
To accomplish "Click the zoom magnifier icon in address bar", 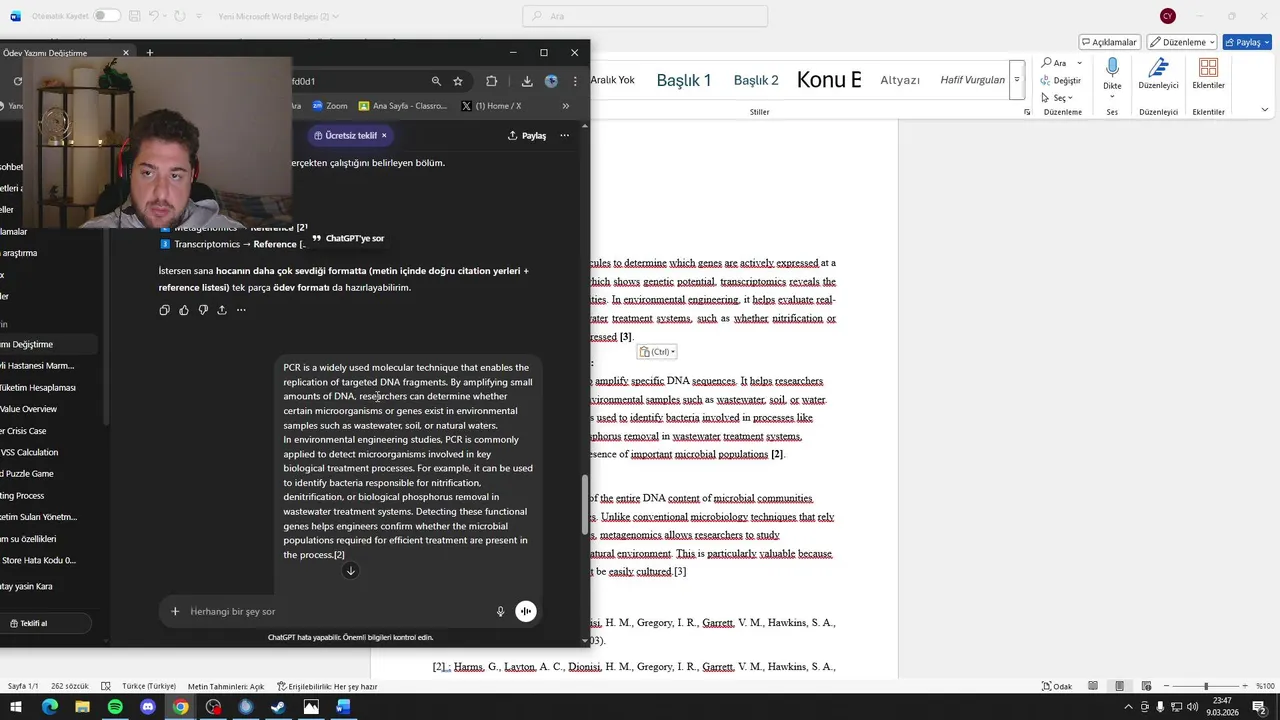I will tap(436, 81).
